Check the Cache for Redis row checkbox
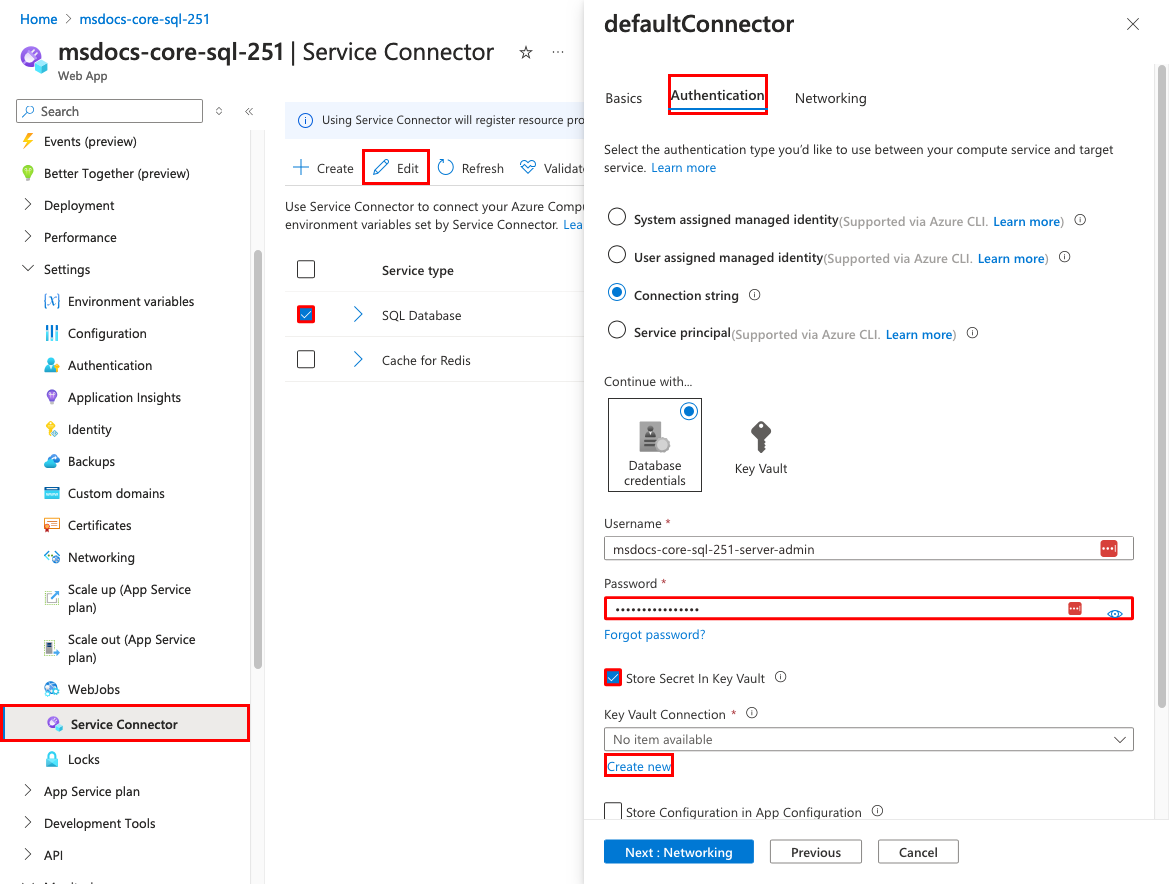The height and width of the screenshot is (884, 1169). pos(306,359)
